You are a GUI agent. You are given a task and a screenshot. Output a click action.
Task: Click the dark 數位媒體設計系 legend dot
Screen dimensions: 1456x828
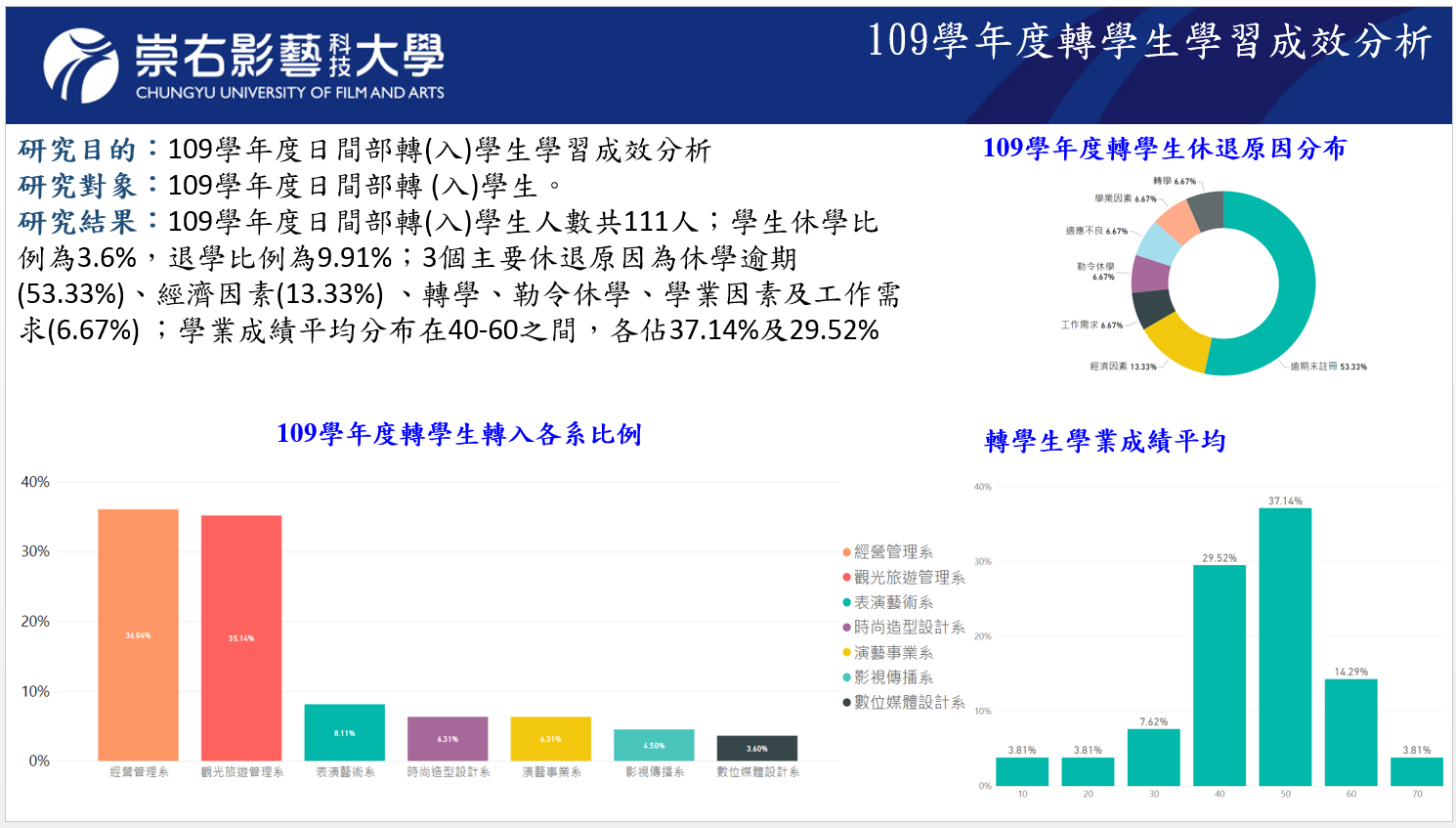(847, 702)
